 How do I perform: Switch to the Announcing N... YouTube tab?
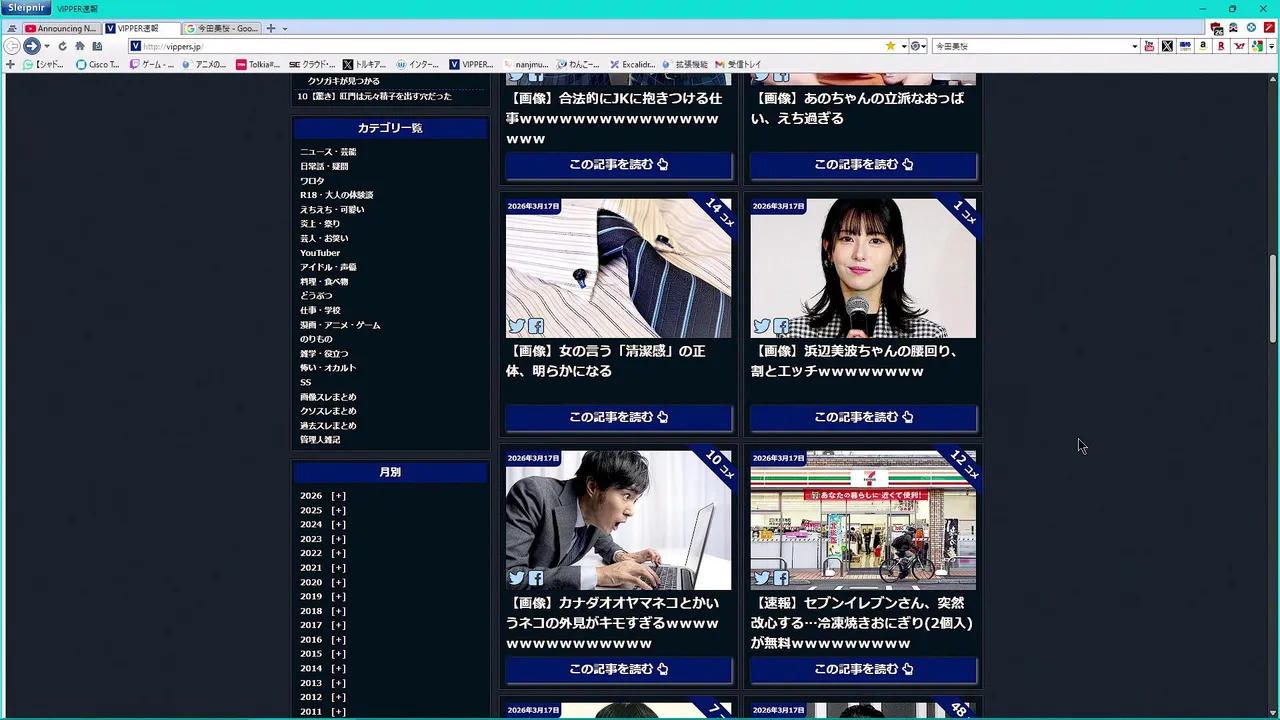pyautogui.click(x=62, y=28)
